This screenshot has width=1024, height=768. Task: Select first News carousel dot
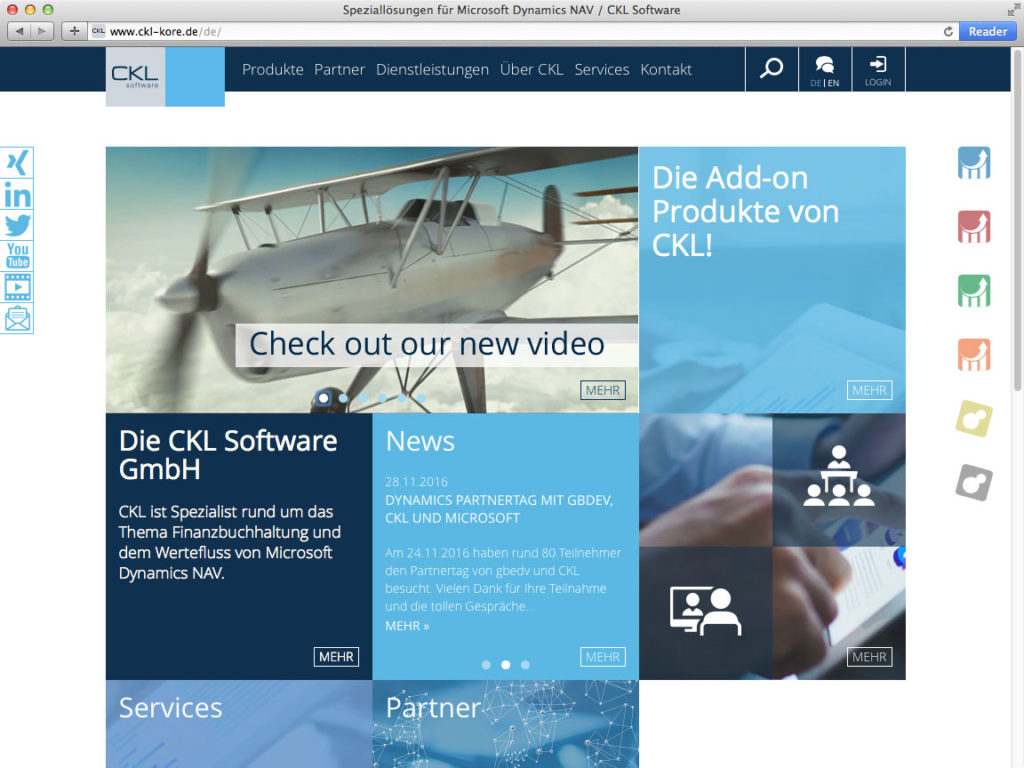[x=486, y=665]
